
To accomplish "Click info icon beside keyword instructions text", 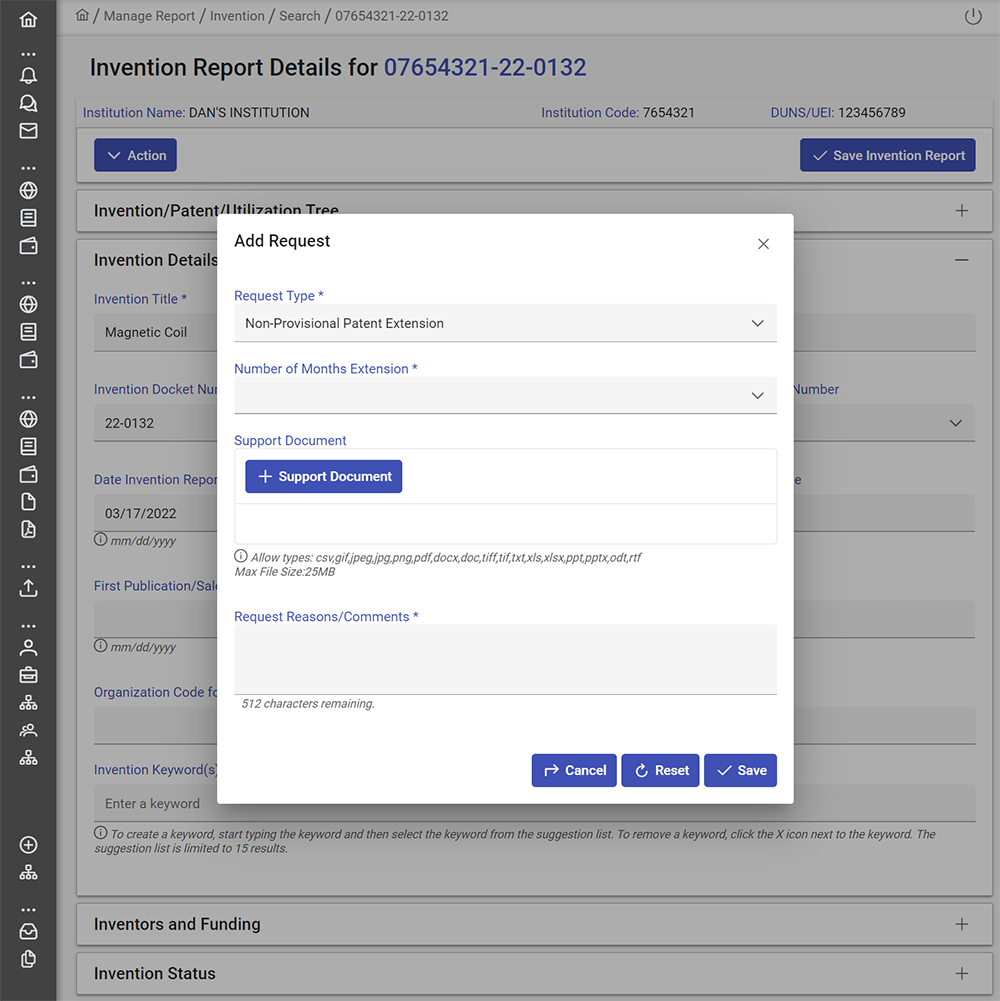I will pyautogui.click(x=100, y=832).
